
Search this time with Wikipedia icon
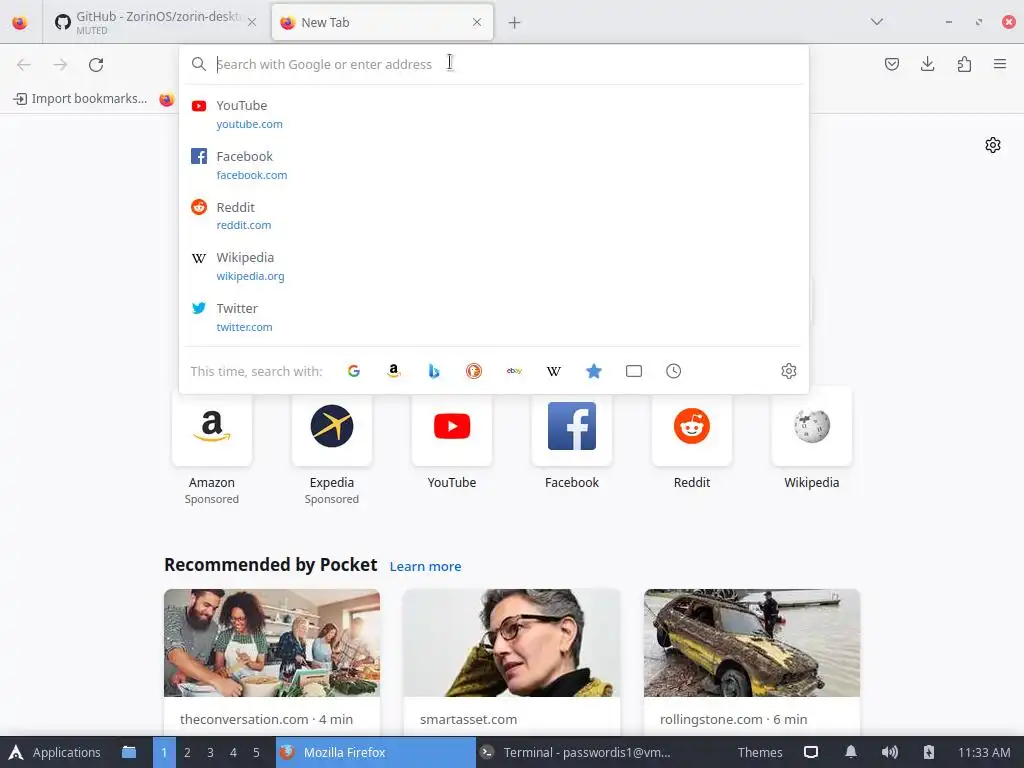point(554,371)
